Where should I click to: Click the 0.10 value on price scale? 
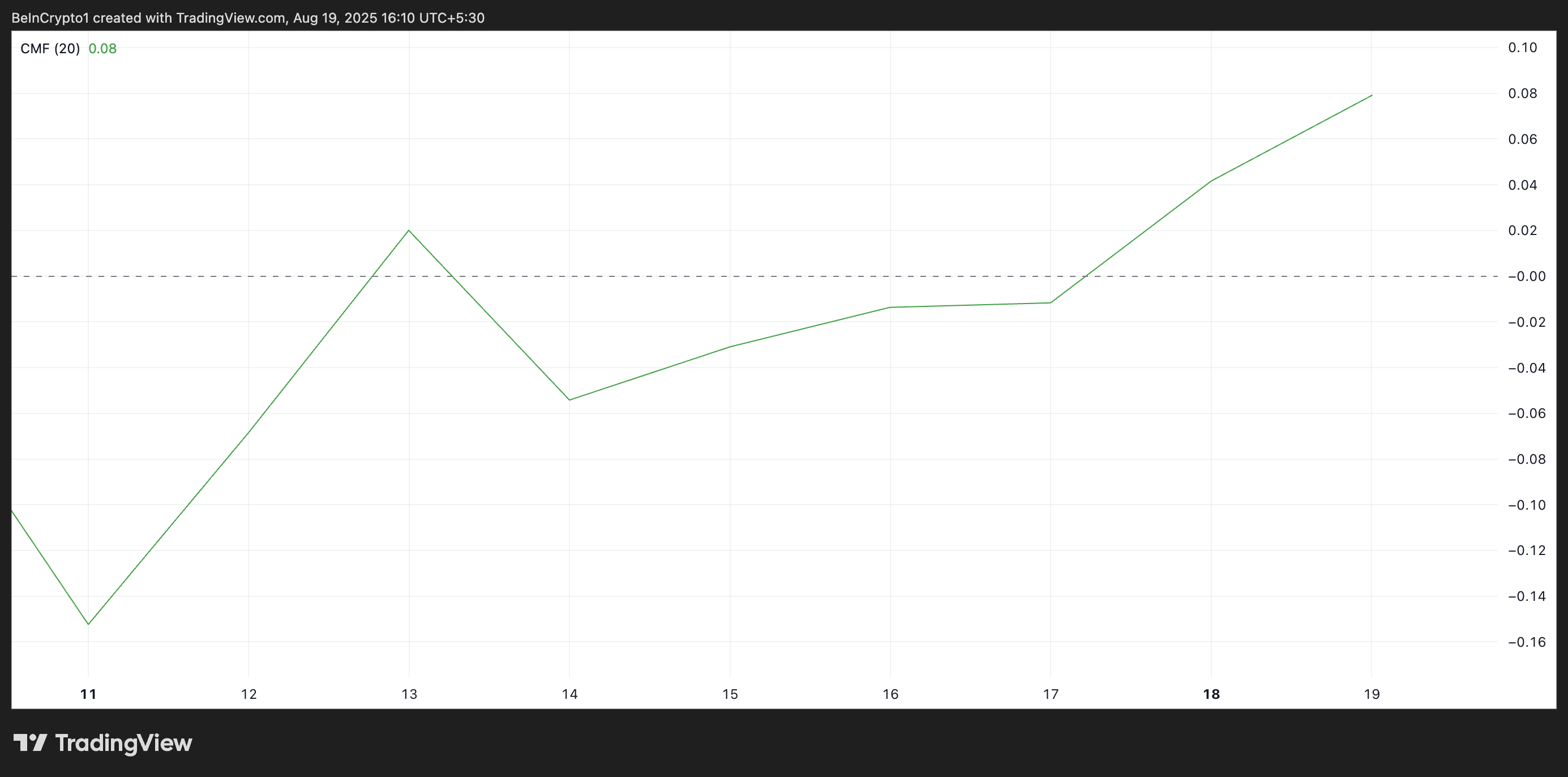click(x=1522, y=48)
